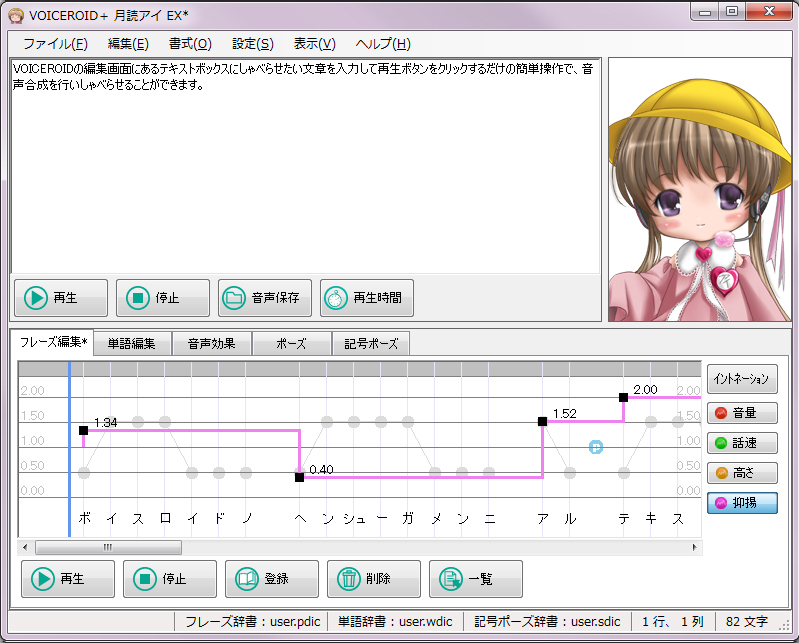The width and height of the screenshot is (799, 643).
Task: Click the 記号ポーズ辞書 : user.sdic status entry
Action: click(547, 622)
